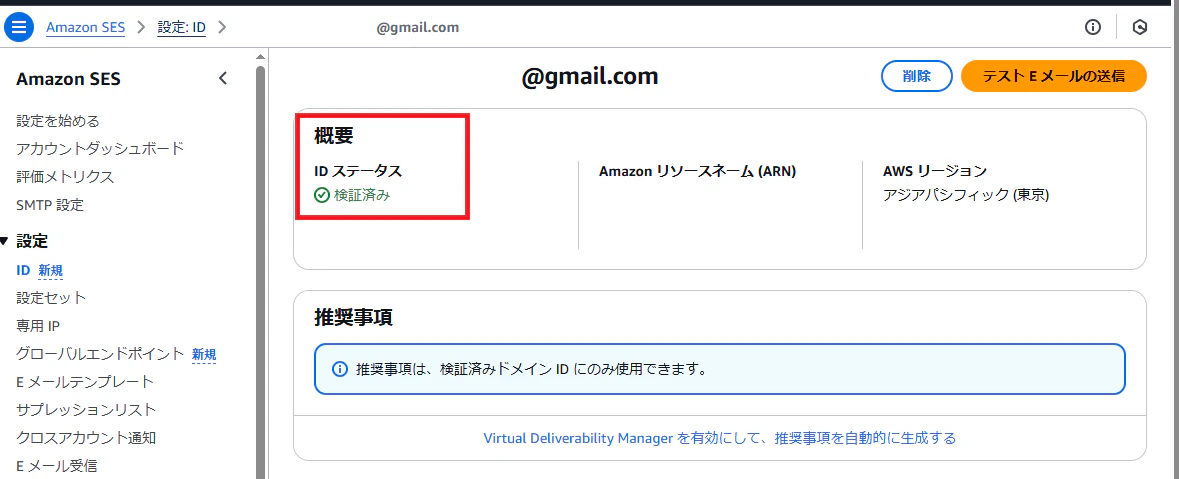Image resolution: width=1179 pixels, height=479 pixels.
Task: Collapse the Amazon SES sidebar with chevron
Action: (x=223, y=78)
